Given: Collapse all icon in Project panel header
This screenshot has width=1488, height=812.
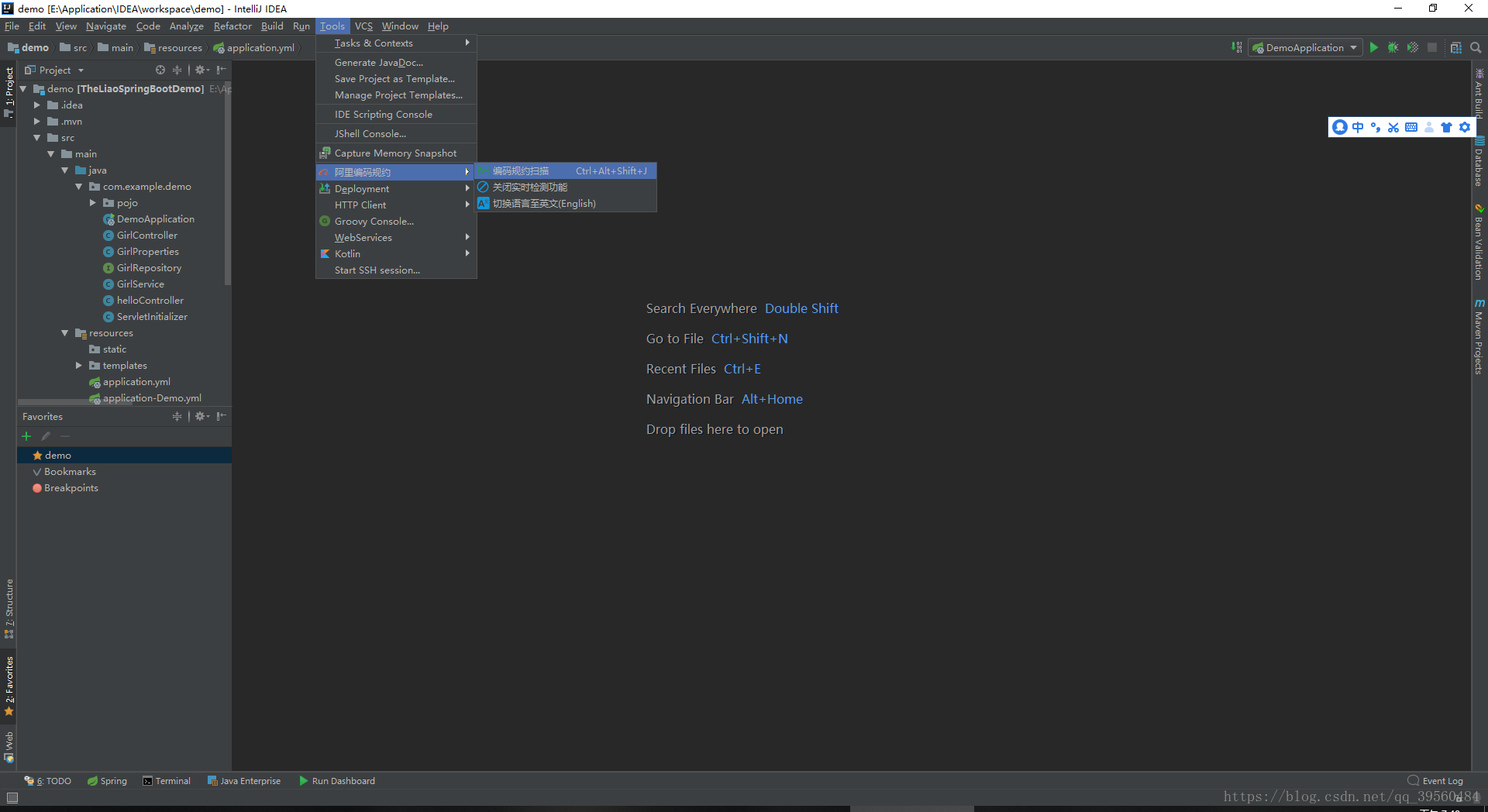Looking at the screenshot, I should coord(177,70).
